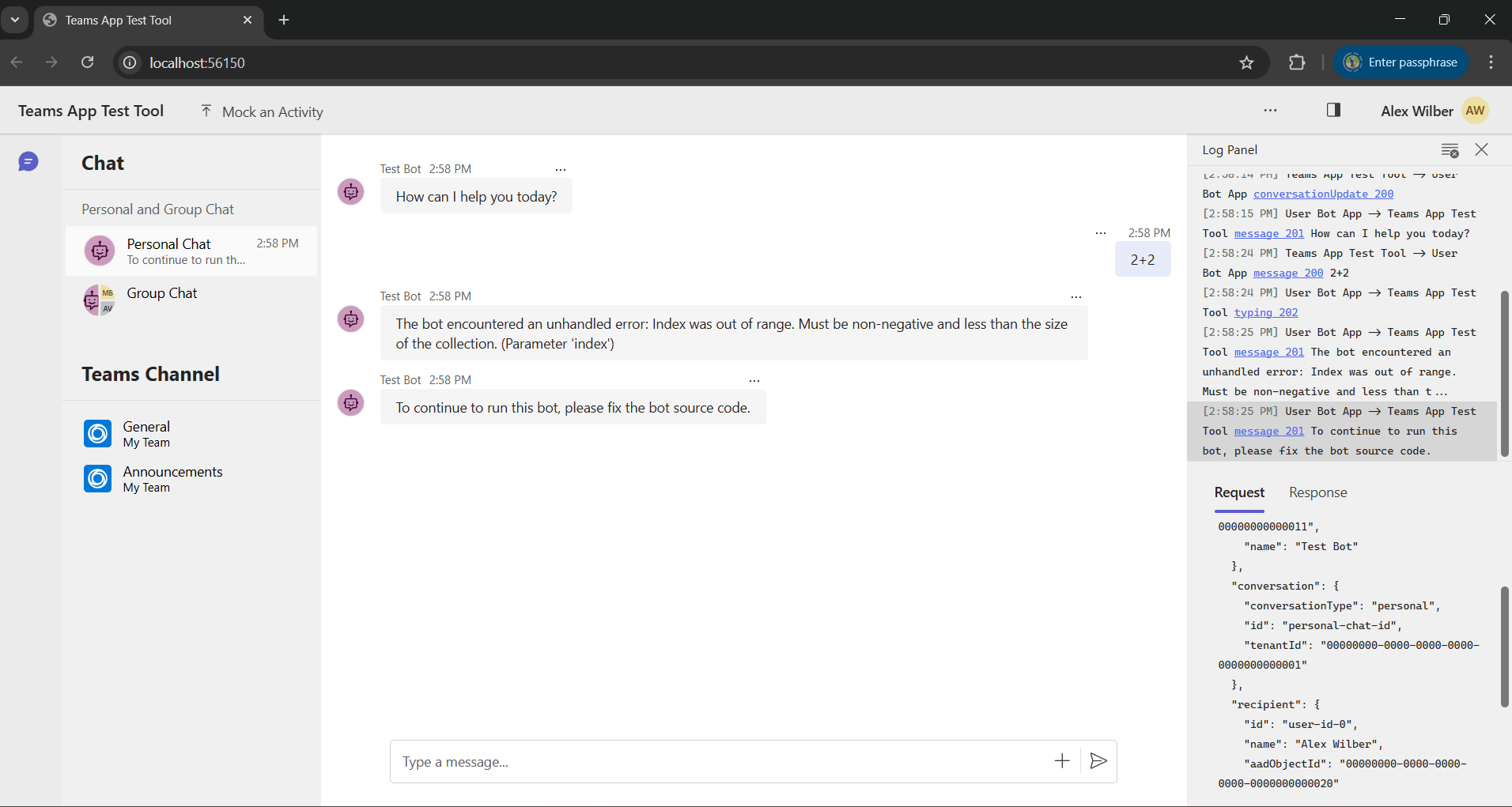The image size is (1512, 807).
Task: Click Test Bot avatar beside 'To continue' message
Action: click(x=351, y=403)
